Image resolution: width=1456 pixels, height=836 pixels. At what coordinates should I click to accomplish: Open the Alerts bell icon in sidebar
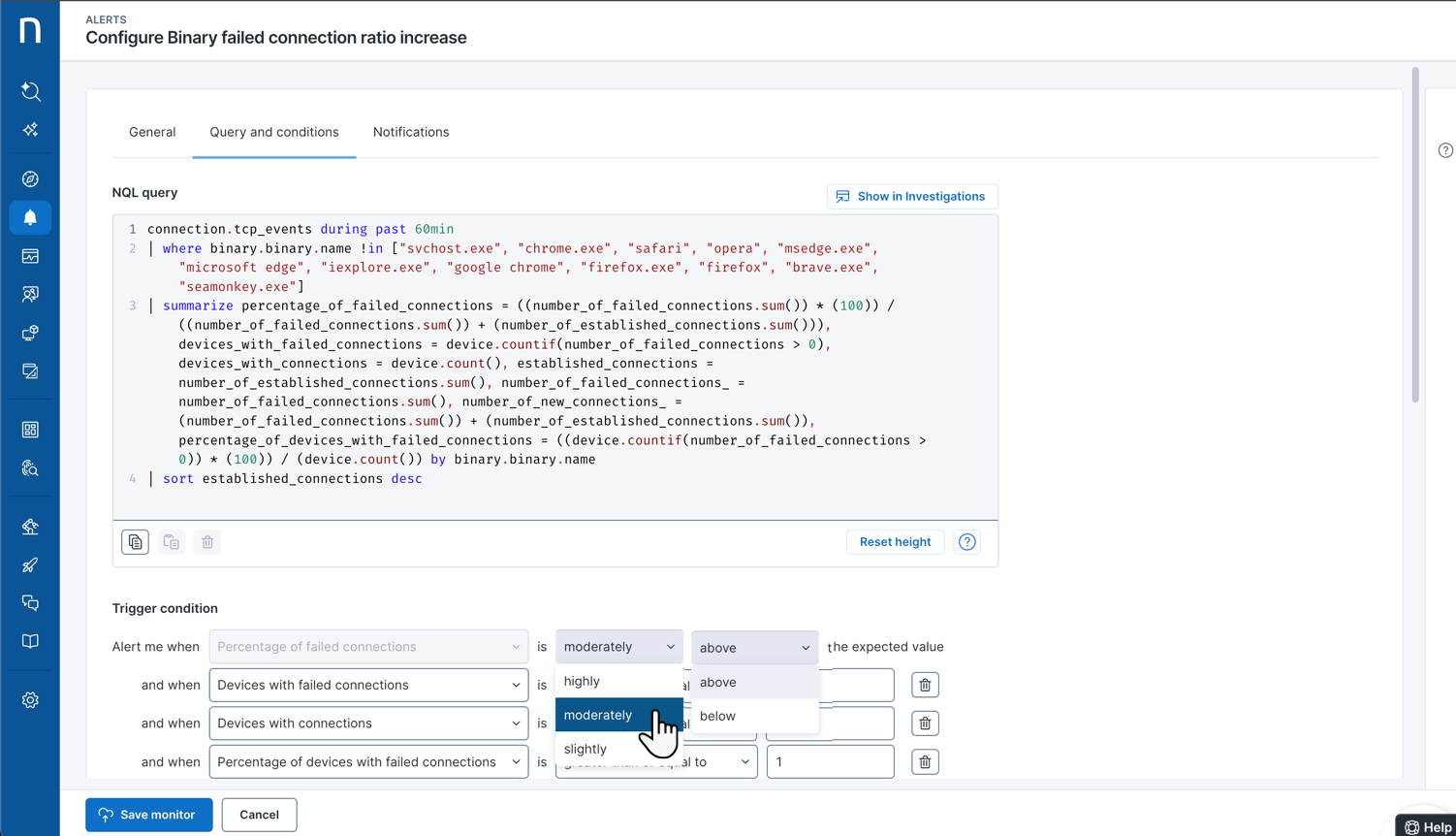(x=30, y=218)
